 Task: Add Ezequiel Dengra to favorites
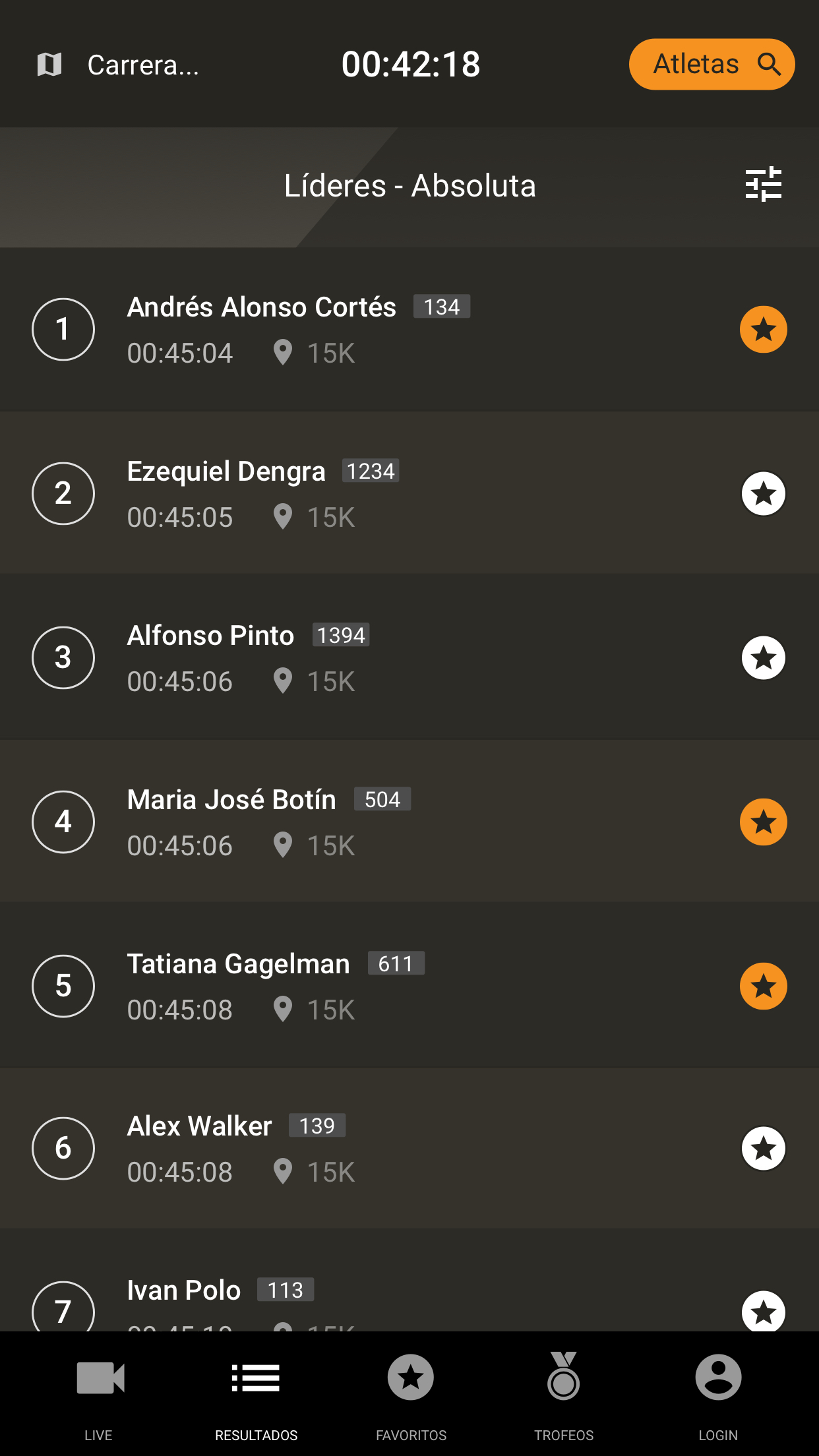coord(763,493)
